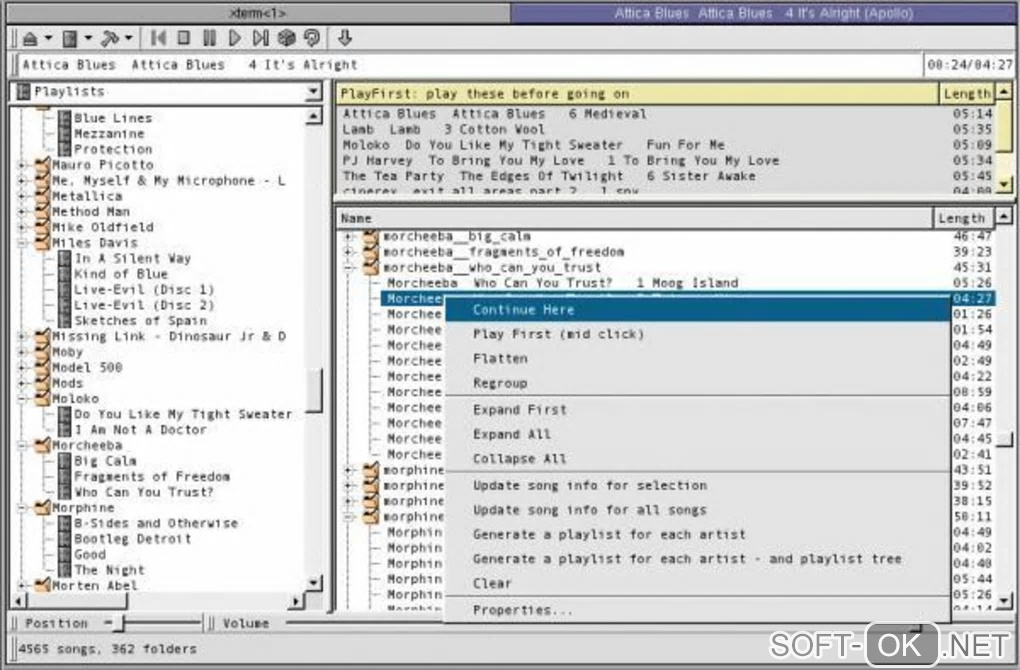The image size is (1020, 670).
Task: Select Kind of Blue playlist
Action: [121, 274]
